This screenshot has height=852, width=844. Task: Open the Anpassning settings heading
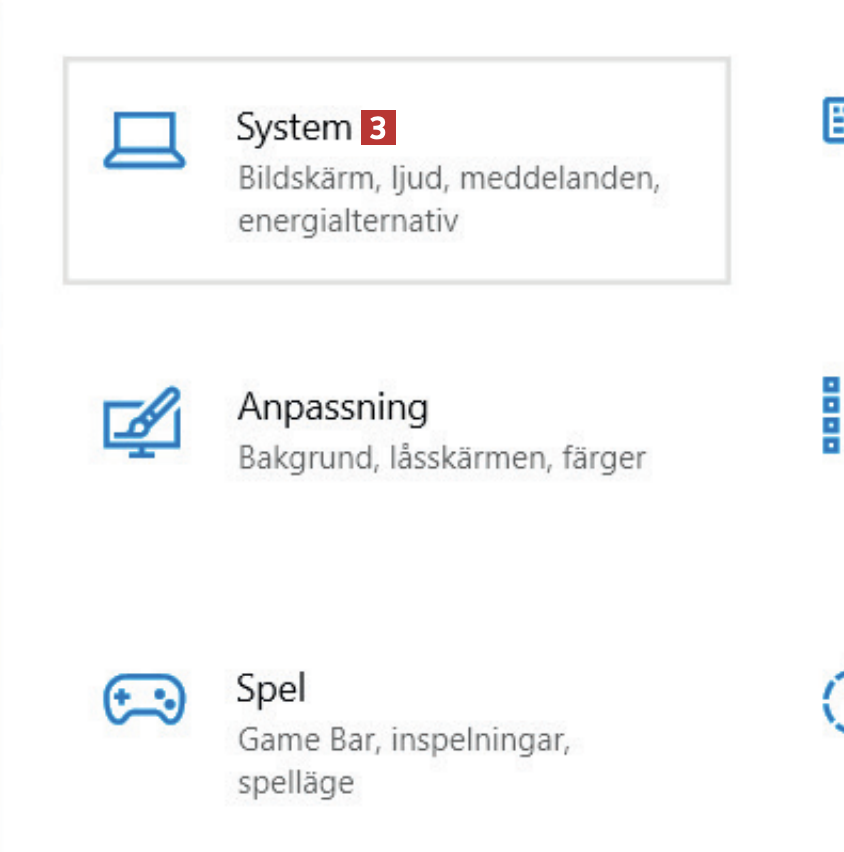[332, 407]
